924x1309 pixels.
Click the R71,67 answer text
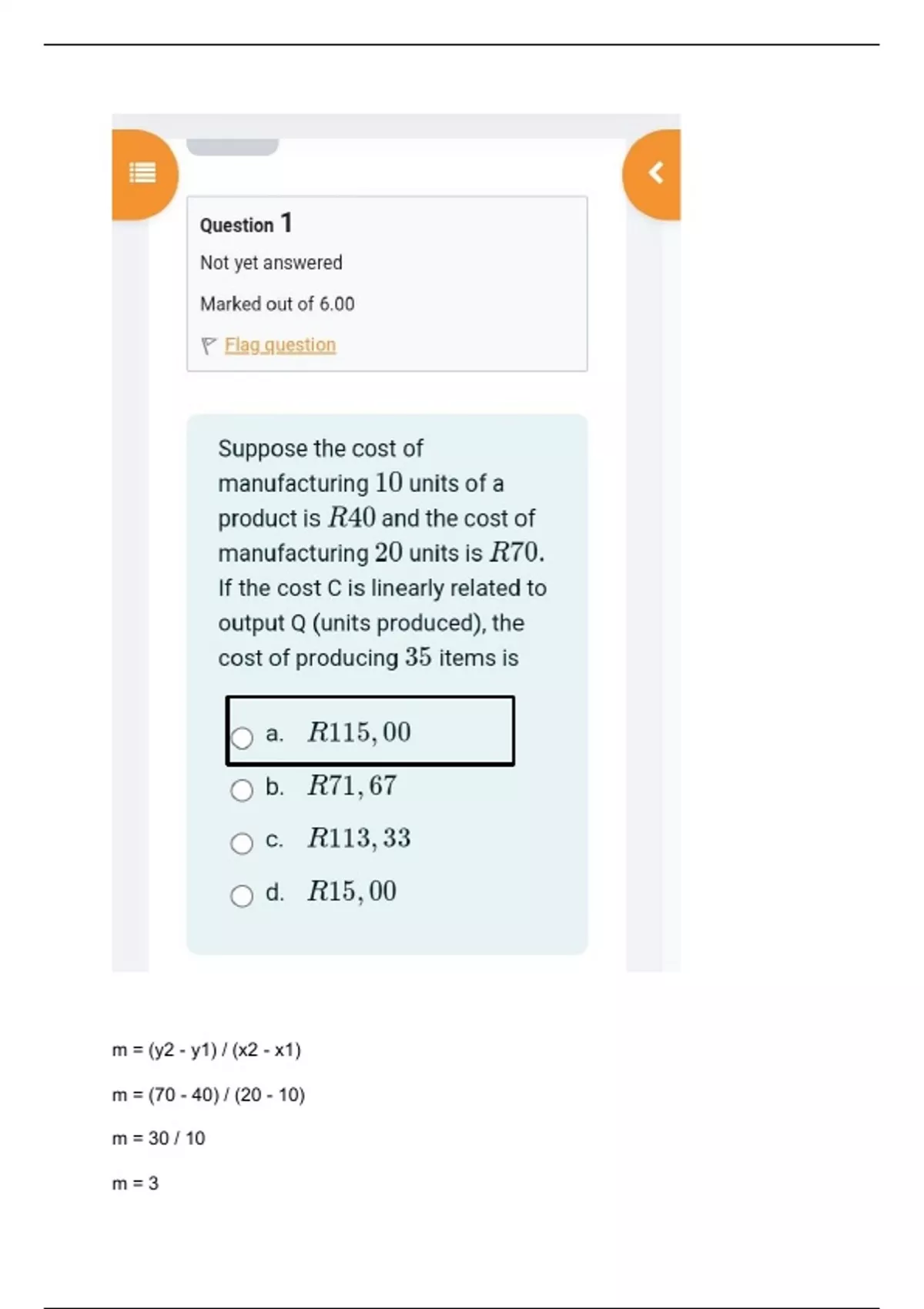pos(352,785)
